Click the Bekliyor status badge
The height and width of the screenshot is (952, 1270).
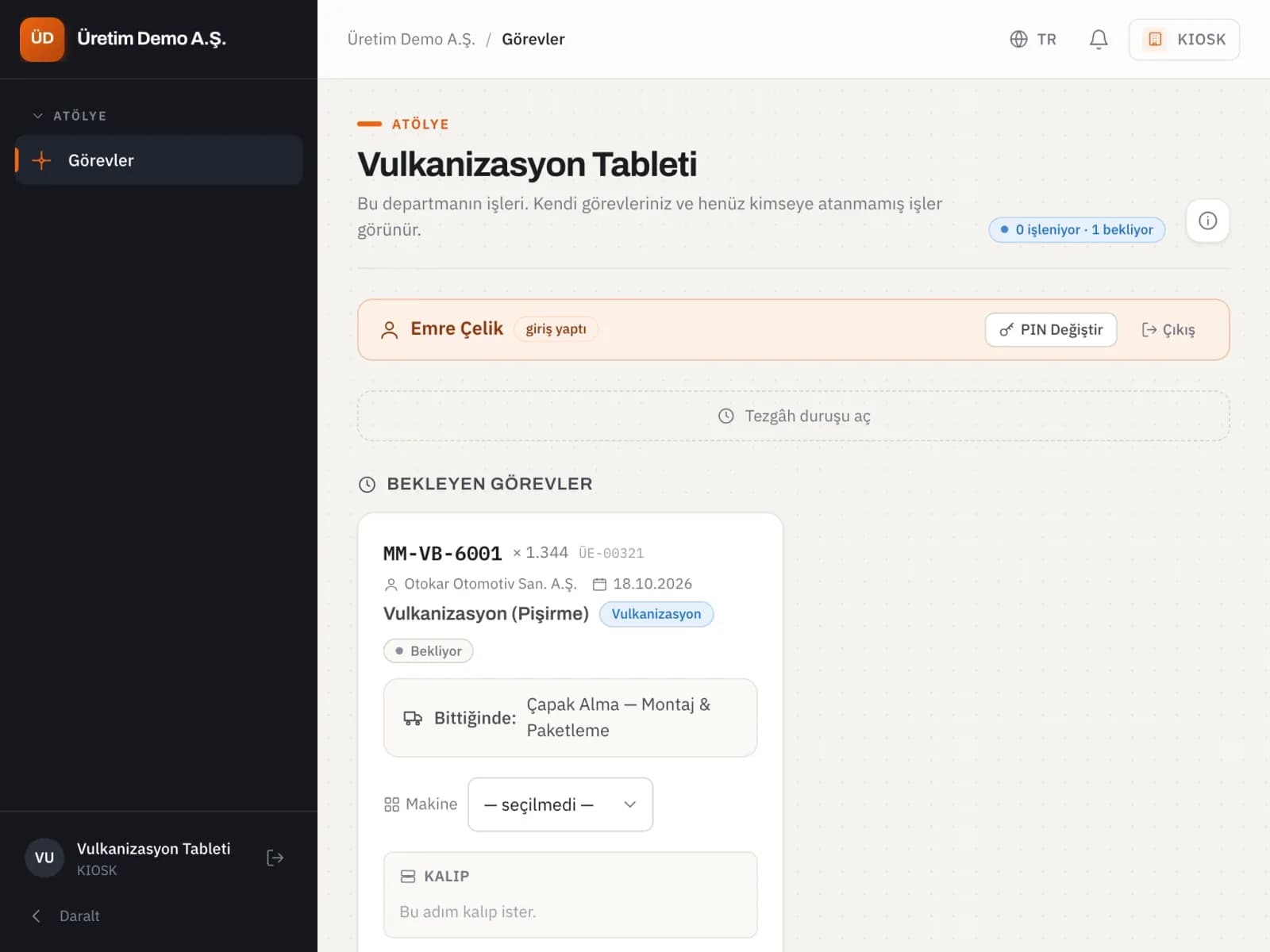pos(429,651)
